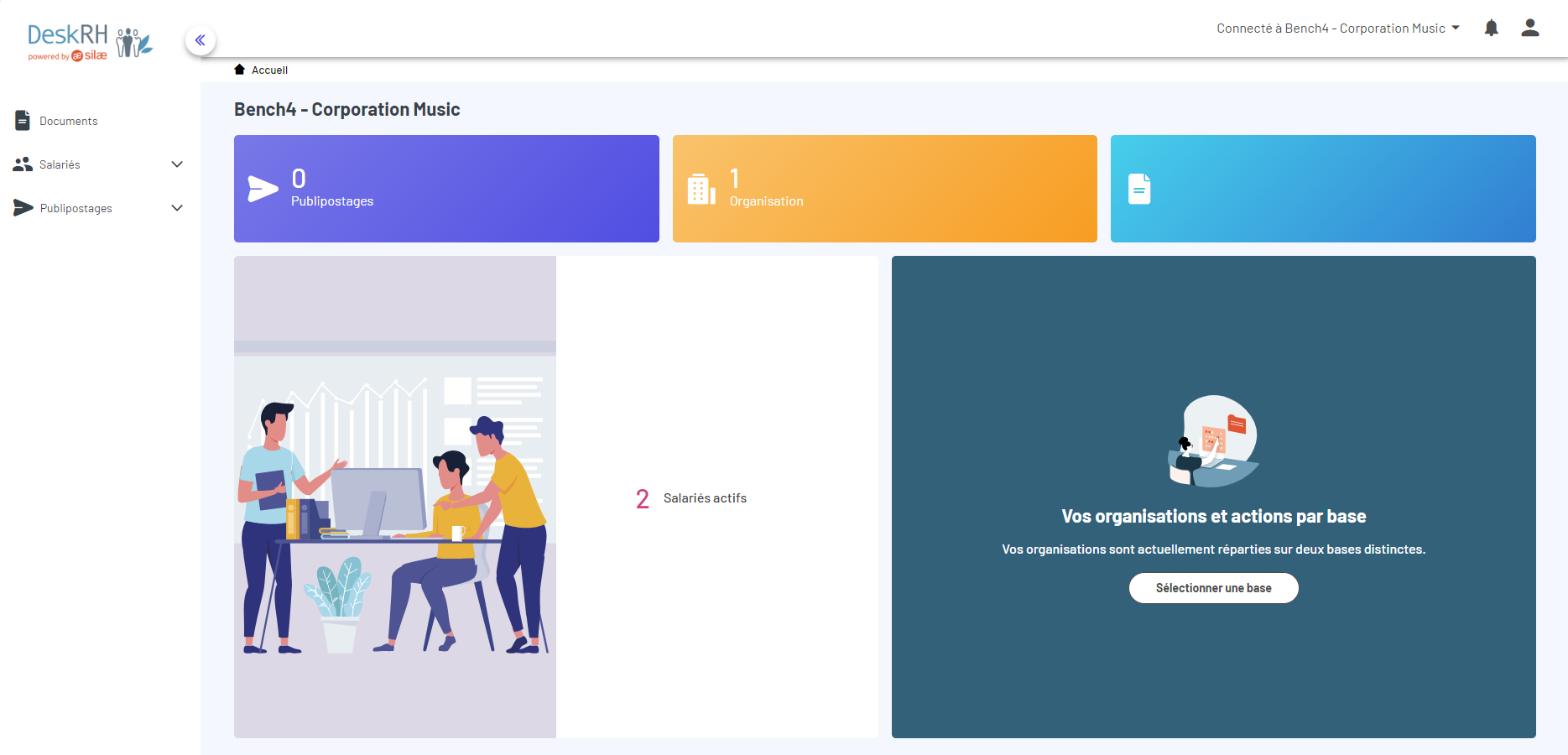Viewport: 1568px width, 755px height.
Task: Click the document icon on blue card
Action: [x=1138, y=190]
